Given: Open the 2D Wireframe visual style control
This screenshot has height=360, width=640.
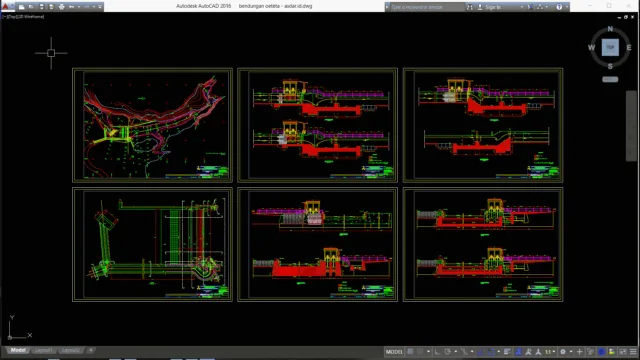Looking at the screenshot, I should [x=31, y=17].
